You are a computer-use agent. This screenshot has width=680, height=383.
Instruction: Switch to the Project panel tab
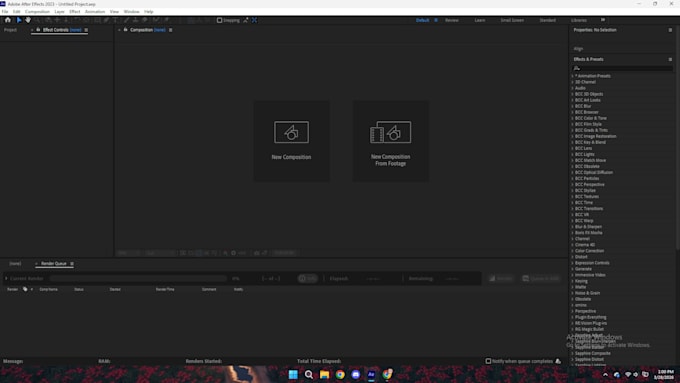pos(10,30)
